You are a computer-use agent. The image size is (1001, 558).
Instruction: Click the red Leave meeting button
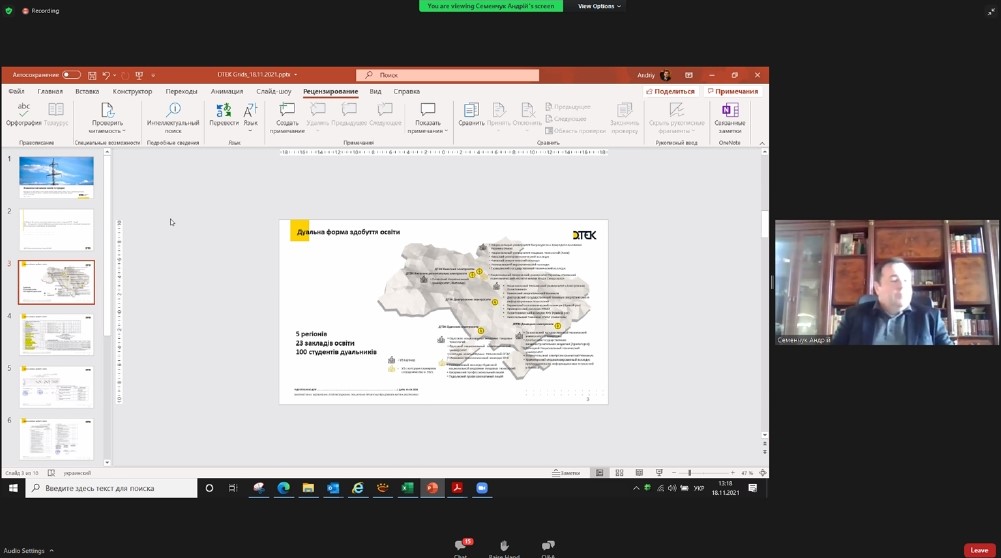tap(979, 550)
